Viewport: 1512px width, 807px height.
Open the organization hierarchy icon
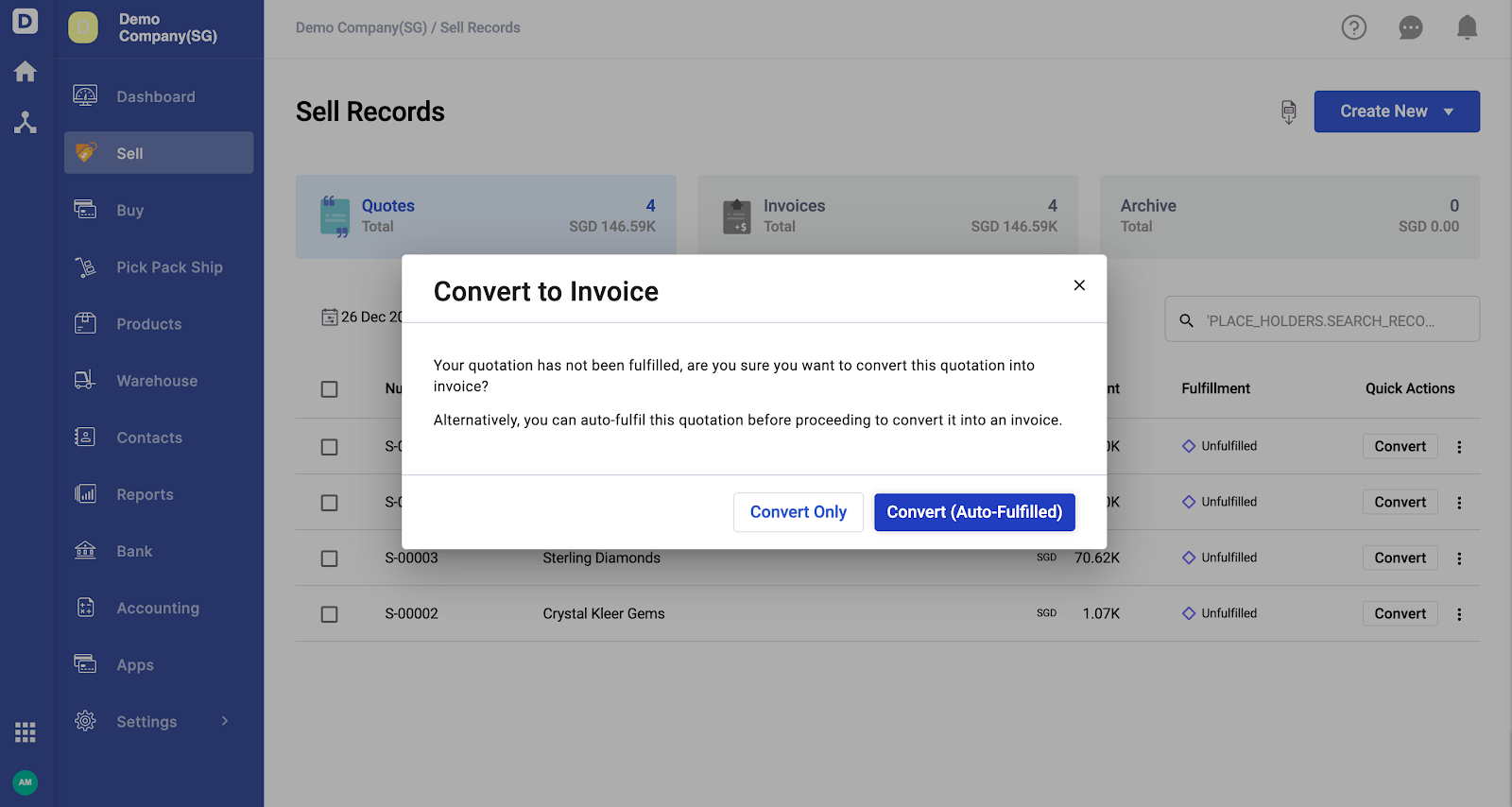point(26,122)
